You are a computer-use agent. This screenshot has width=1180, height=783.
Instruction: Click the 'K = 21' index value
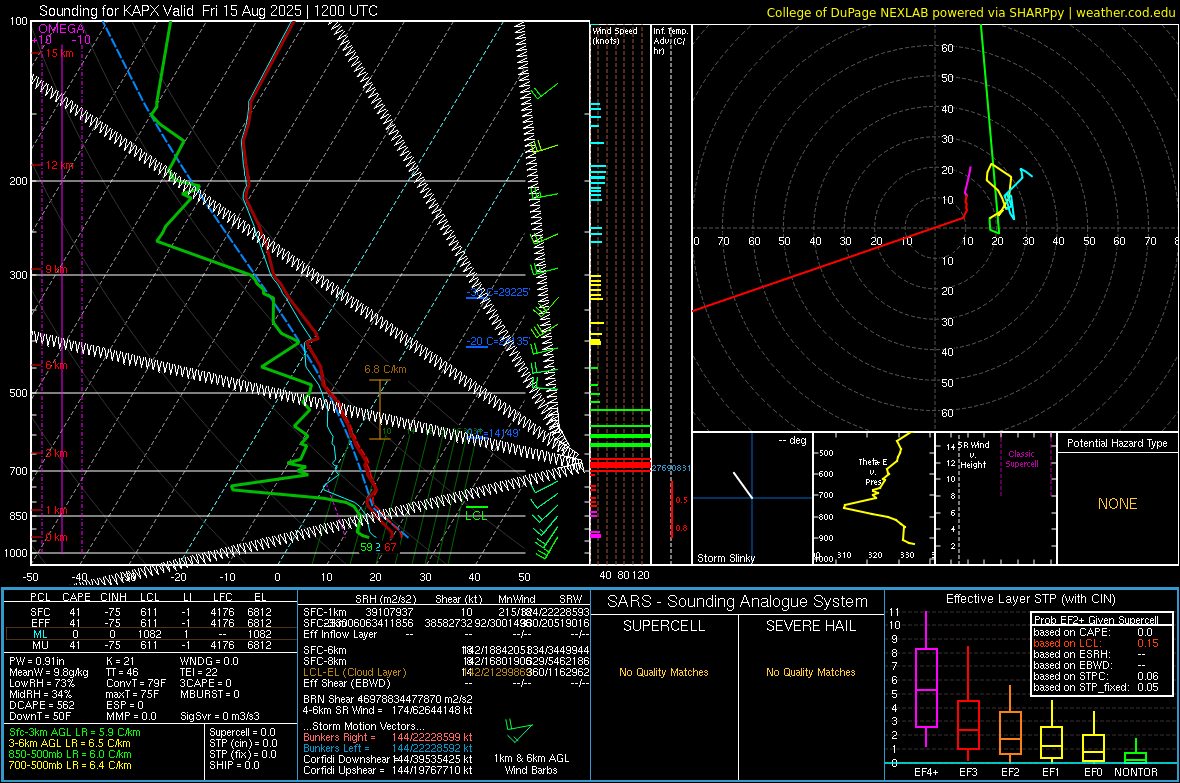click(120, 661)
